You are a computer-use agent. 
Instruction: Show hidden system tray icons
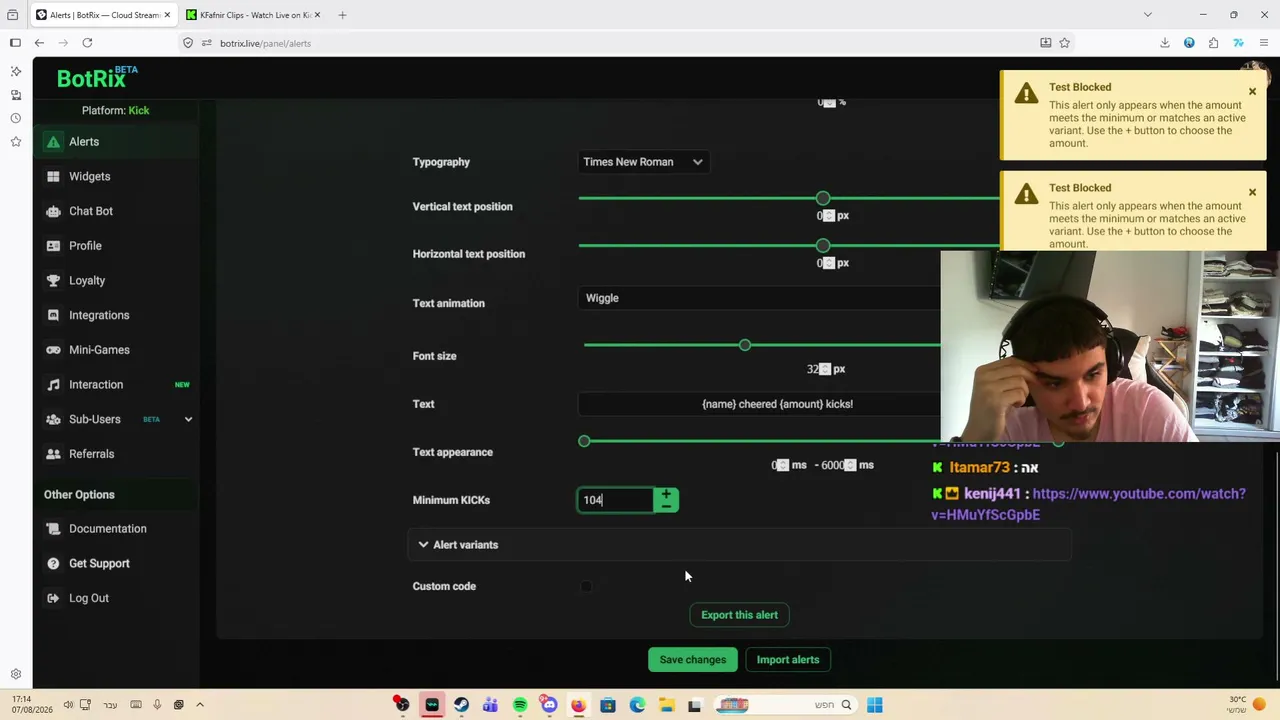[x=200, y=705]
